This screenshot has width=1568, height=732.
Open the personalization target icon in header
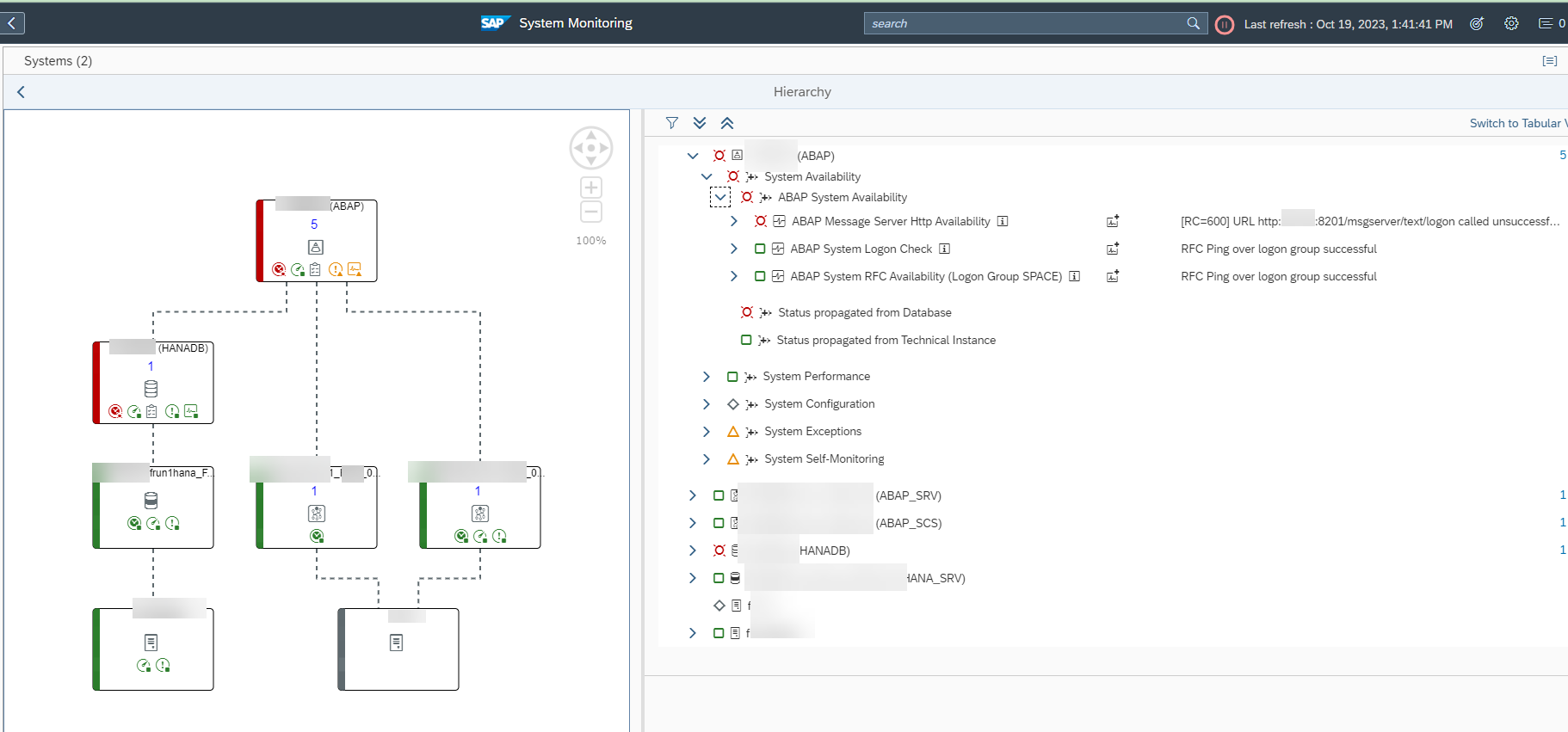pyautogui.click(x=1477, y=23)
